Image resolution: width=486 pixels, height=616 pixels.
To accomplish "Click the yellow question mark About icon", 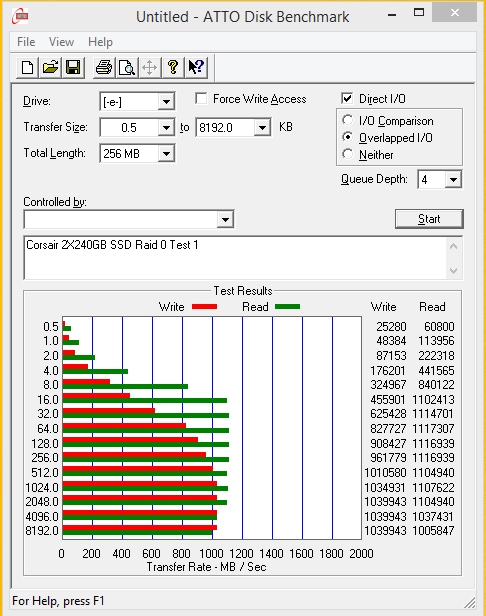I will 173,68.
